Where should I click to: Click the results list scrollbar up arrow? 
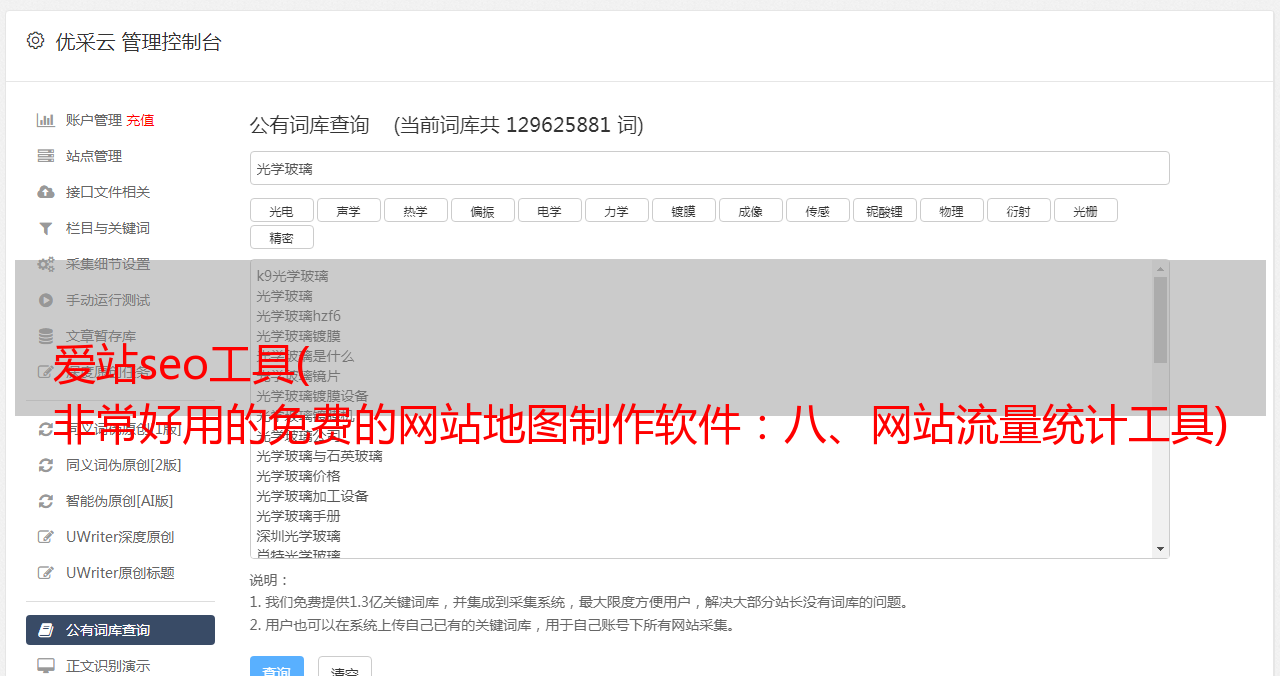[1160, 269]
